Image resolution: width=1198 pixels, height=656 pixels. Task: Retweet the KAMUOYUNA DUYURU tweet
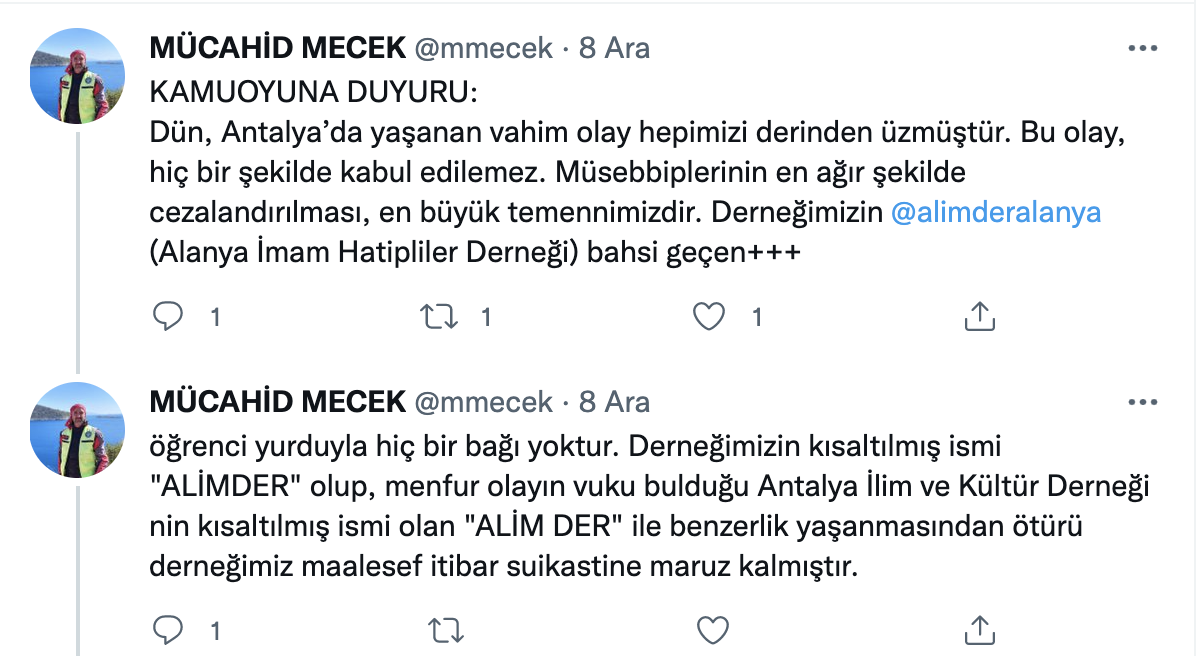coord(440,317)
